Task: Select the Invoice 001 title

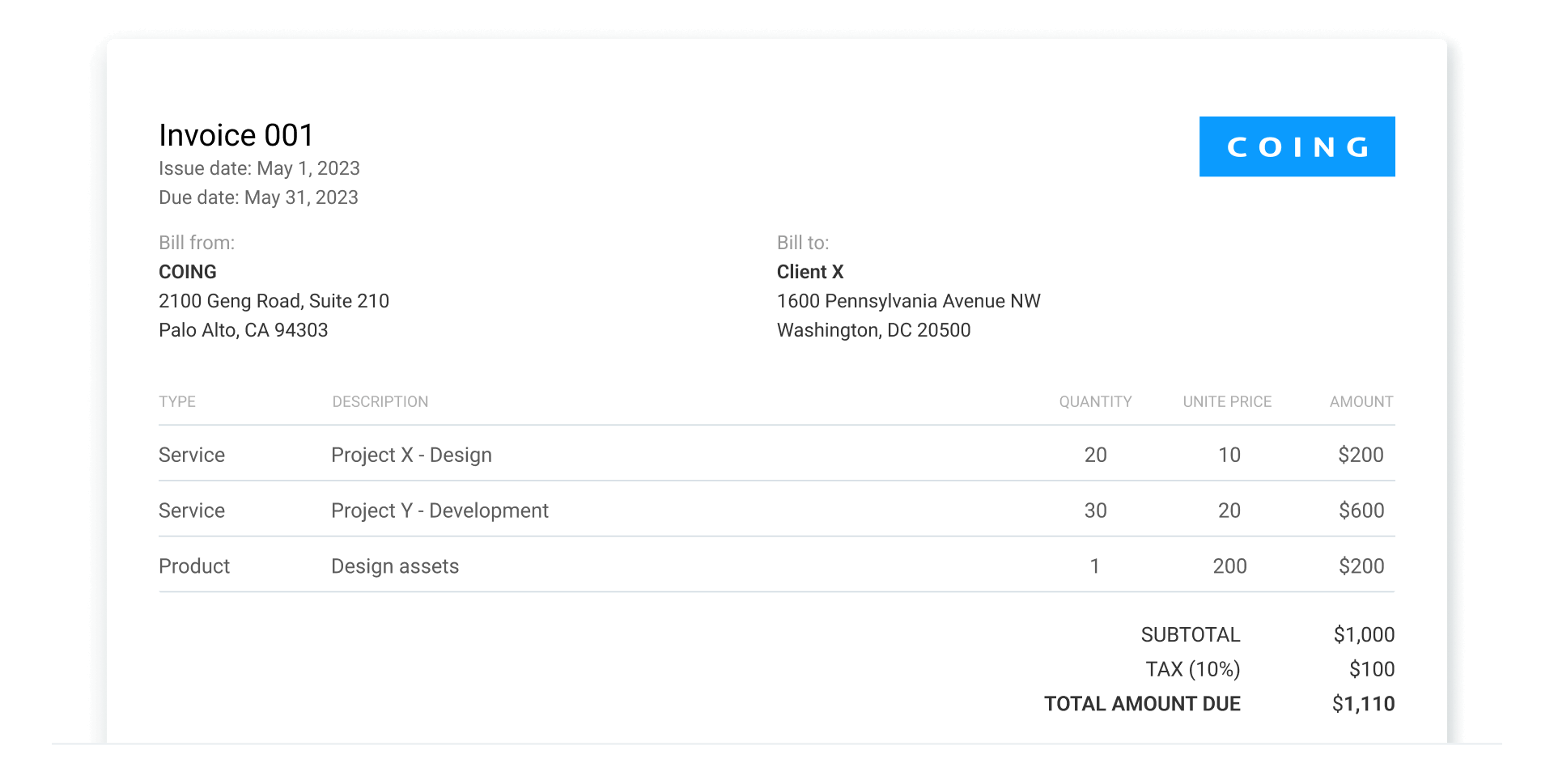Action: [236, 134]
